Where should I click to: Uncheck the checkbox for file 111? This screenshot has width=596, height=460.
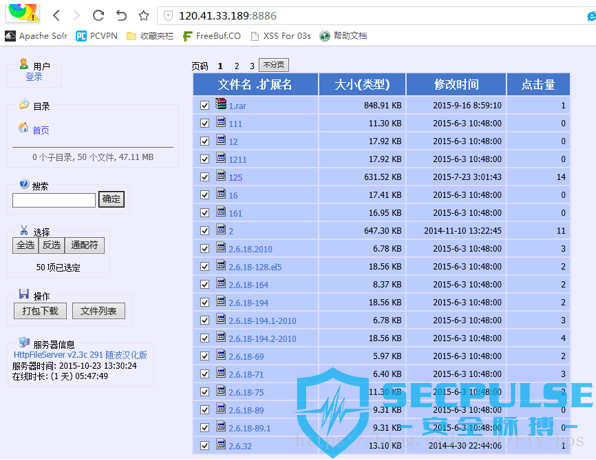[x=204, y=123]
